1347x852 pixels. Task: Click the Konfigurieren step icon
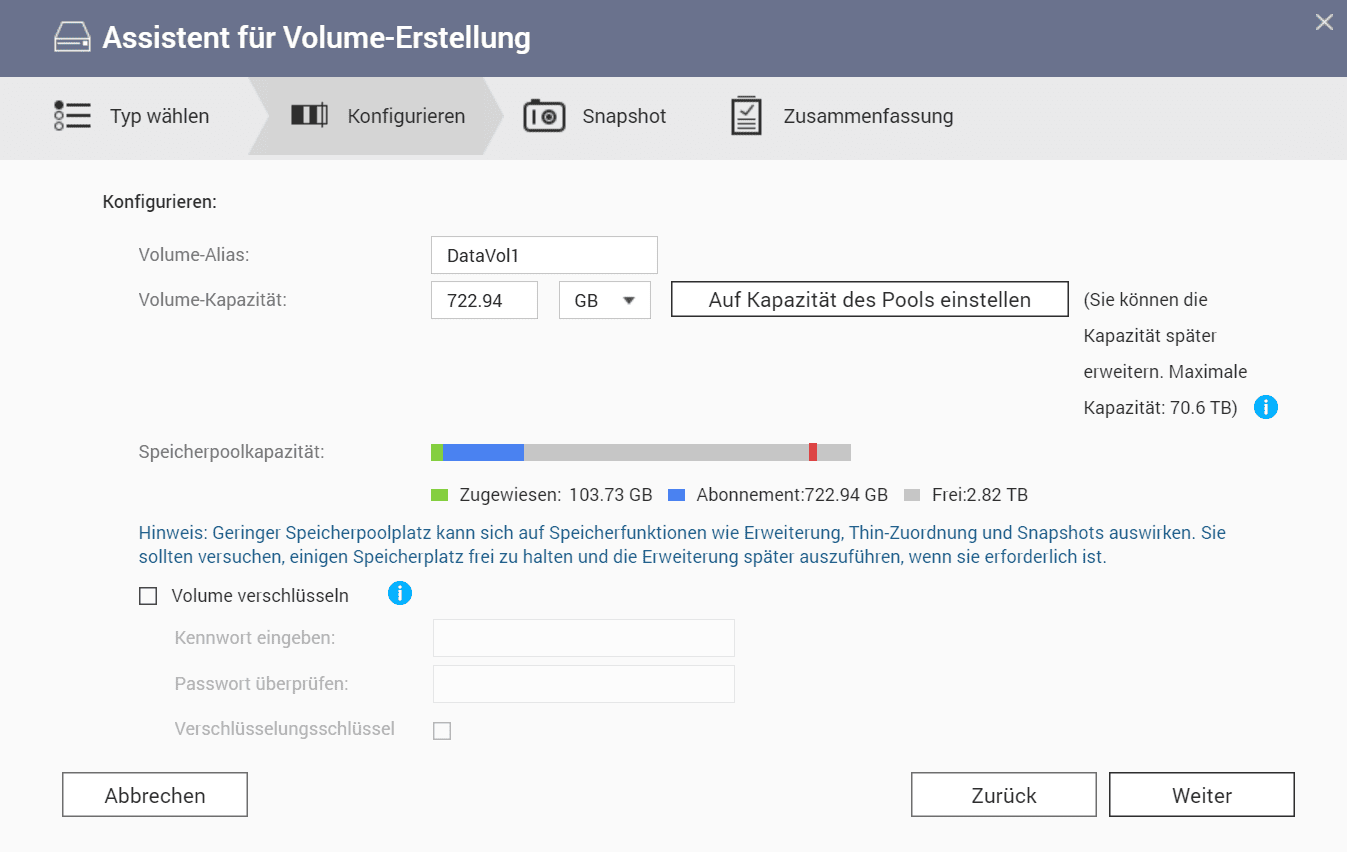click(x=309, y=116)
